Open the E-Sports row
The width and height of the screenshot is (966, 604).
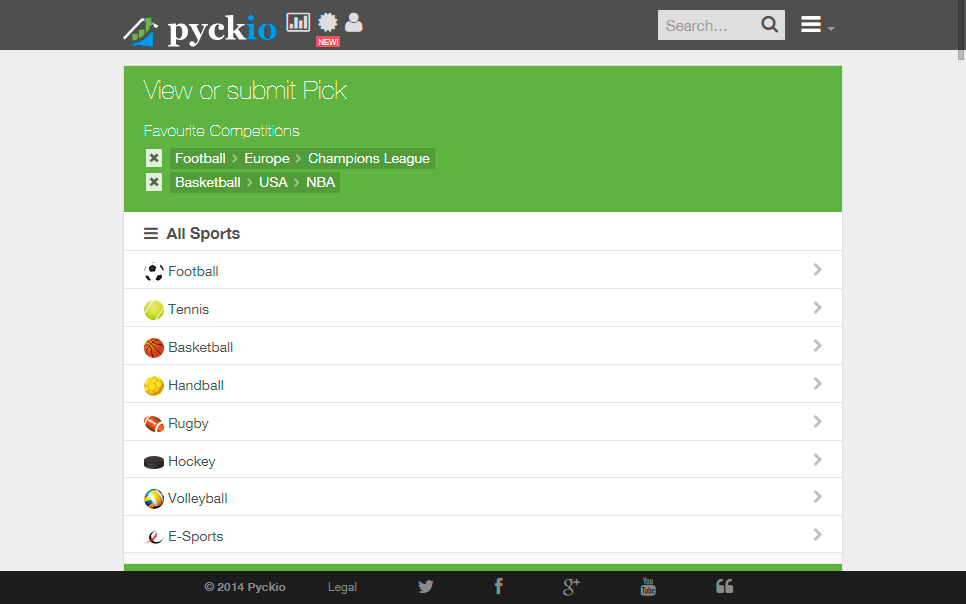[x=482, y=535]
